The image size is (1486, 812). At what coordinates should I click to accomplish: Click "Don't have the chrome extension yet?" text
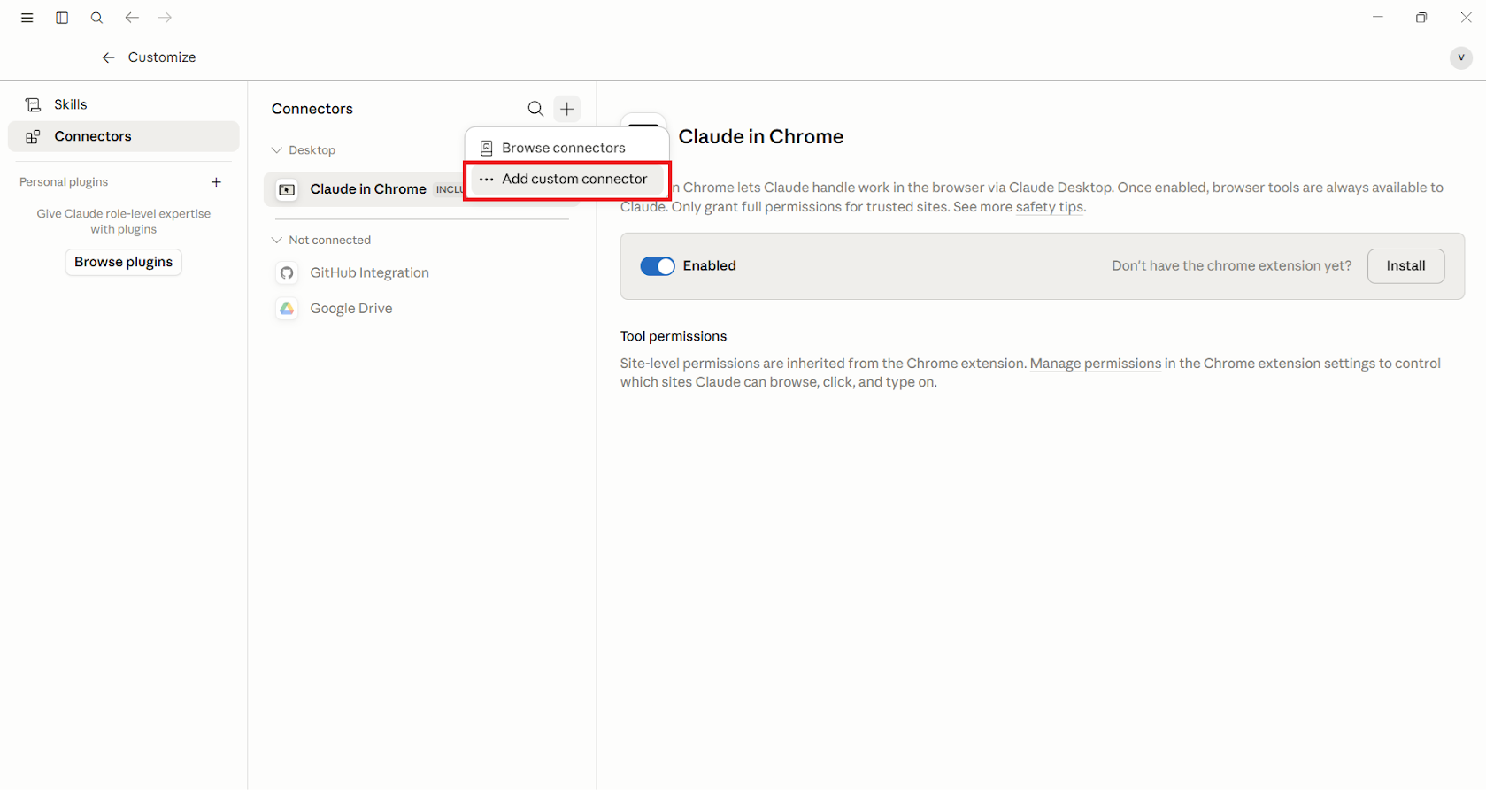click(x=1231, y=266)
